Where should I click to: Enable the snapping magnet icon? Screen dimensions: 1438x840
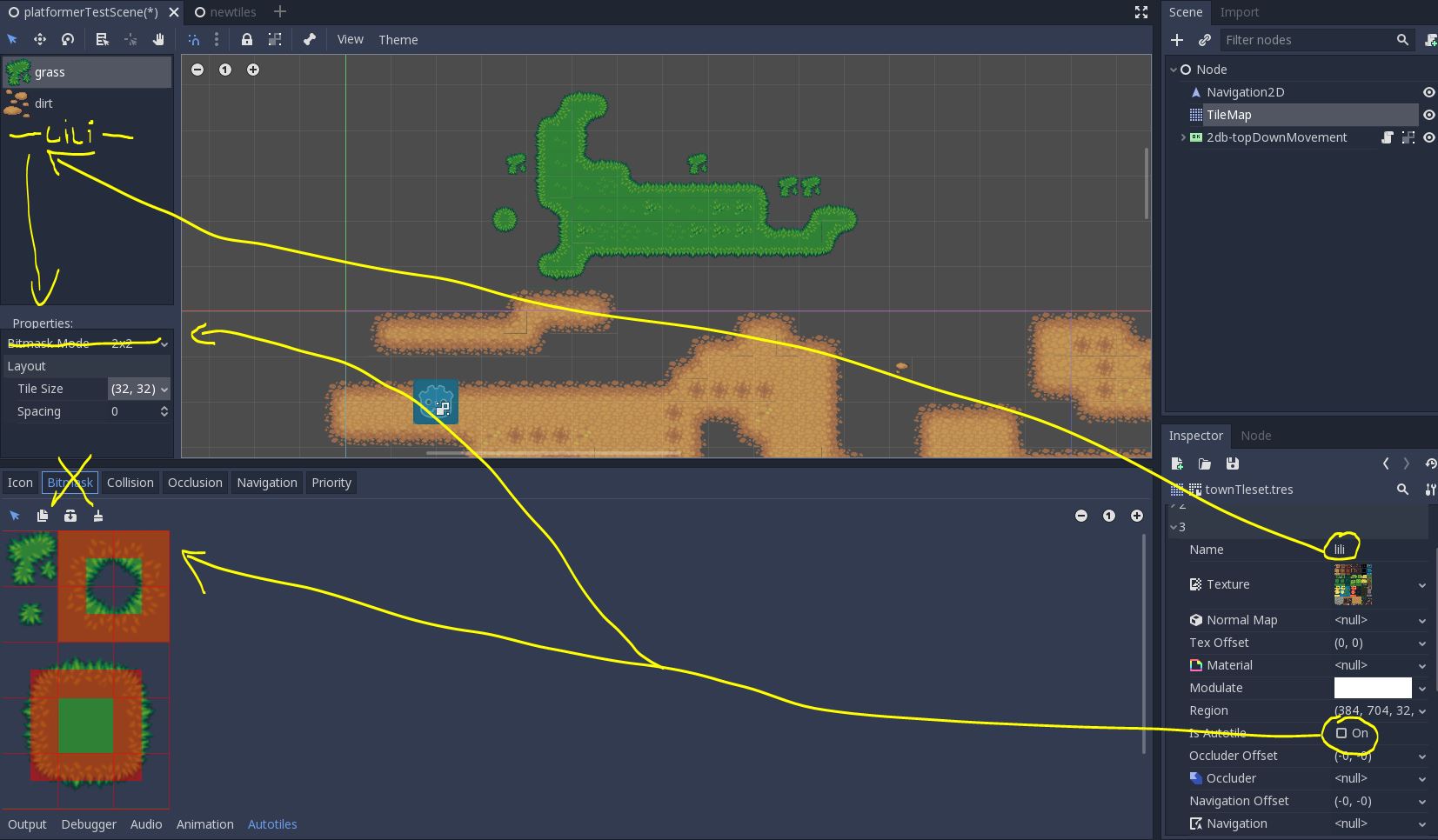click(x=195, y=39)
